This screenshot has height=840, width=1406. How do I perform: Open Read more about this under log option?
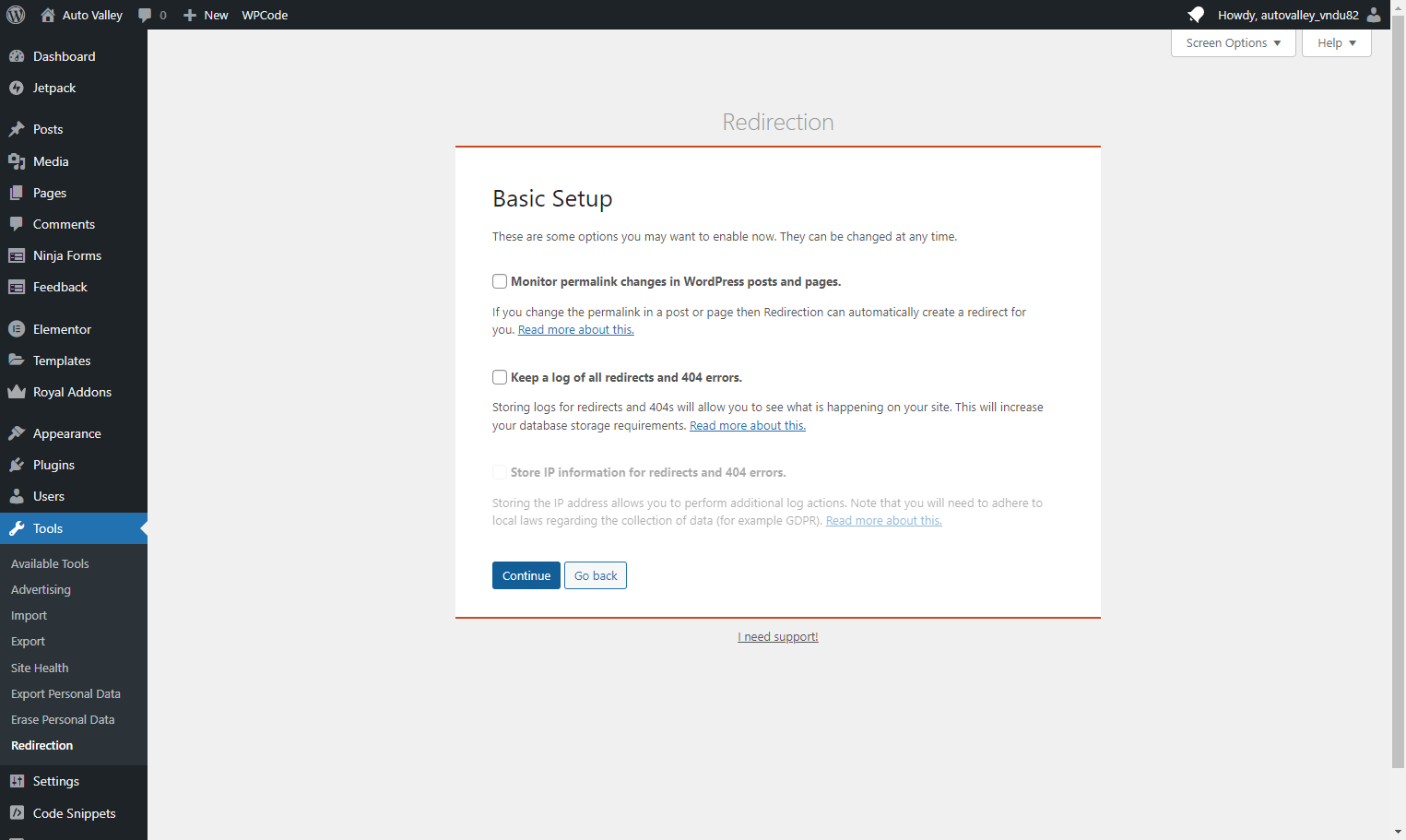tap(748, 426)
